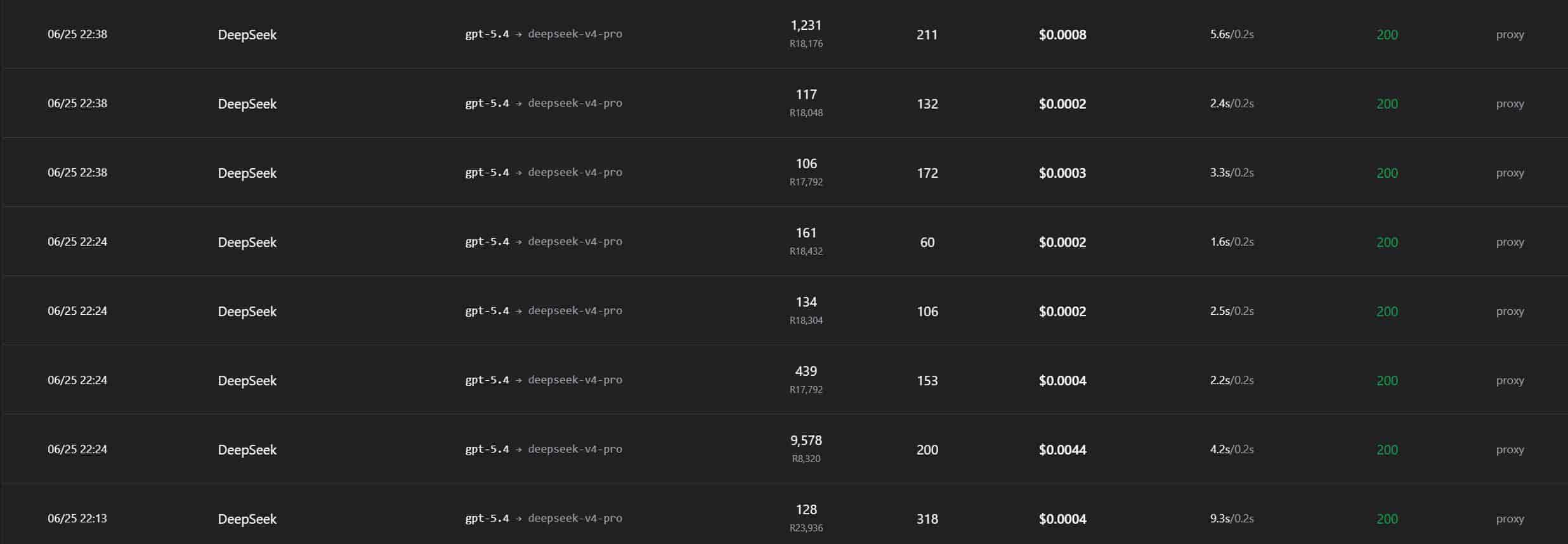
Task: Click status 200 in the 9.3s row
Action: (1387, 519)
